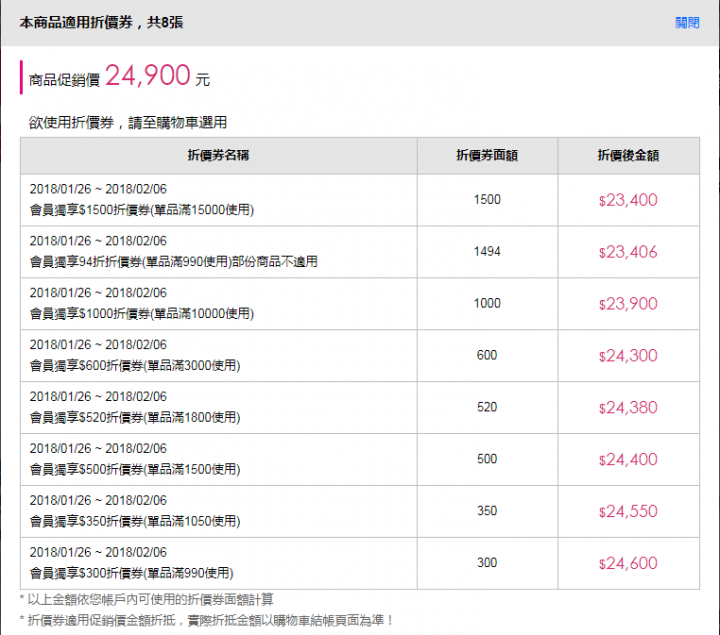Click the discounted price $24,380
Image resolution: width=720 pixels, height=635 pixels.
tap(628, 408)
